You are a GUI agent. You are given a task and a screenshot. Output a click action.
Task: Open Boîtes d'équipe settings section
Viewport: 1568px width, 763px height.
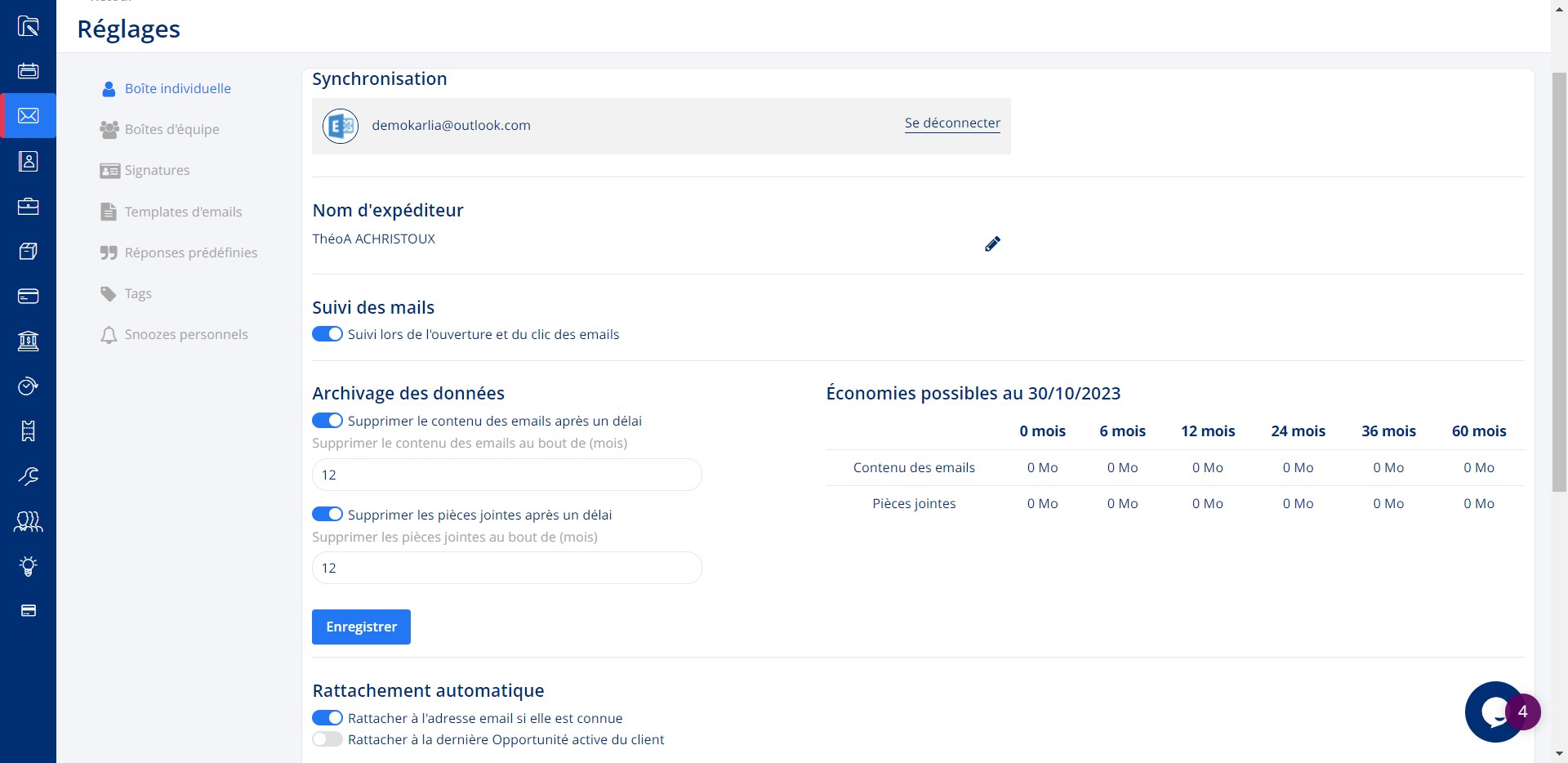(x=171, y=129)
